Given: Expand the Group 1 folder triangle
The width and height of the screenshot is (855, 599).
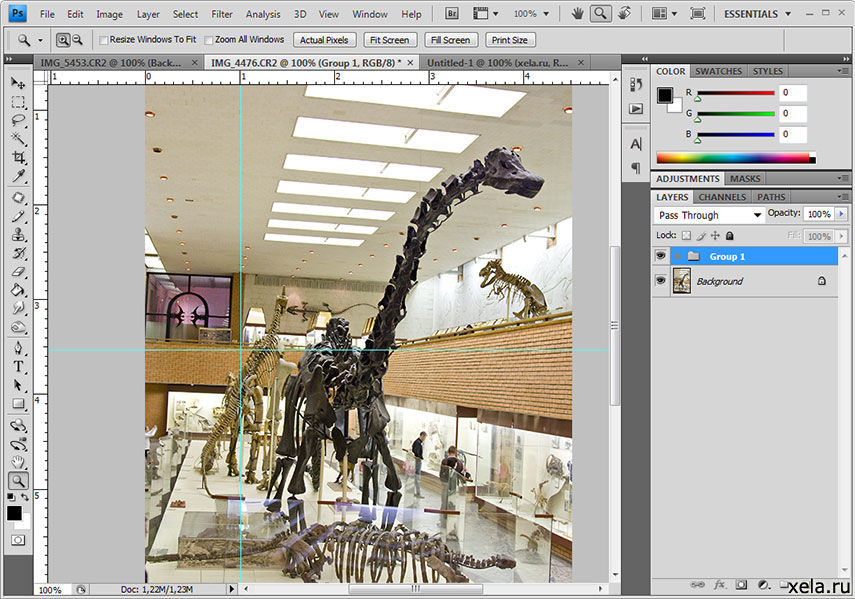Looking at the screenshot, I should [x=678, y=257].
